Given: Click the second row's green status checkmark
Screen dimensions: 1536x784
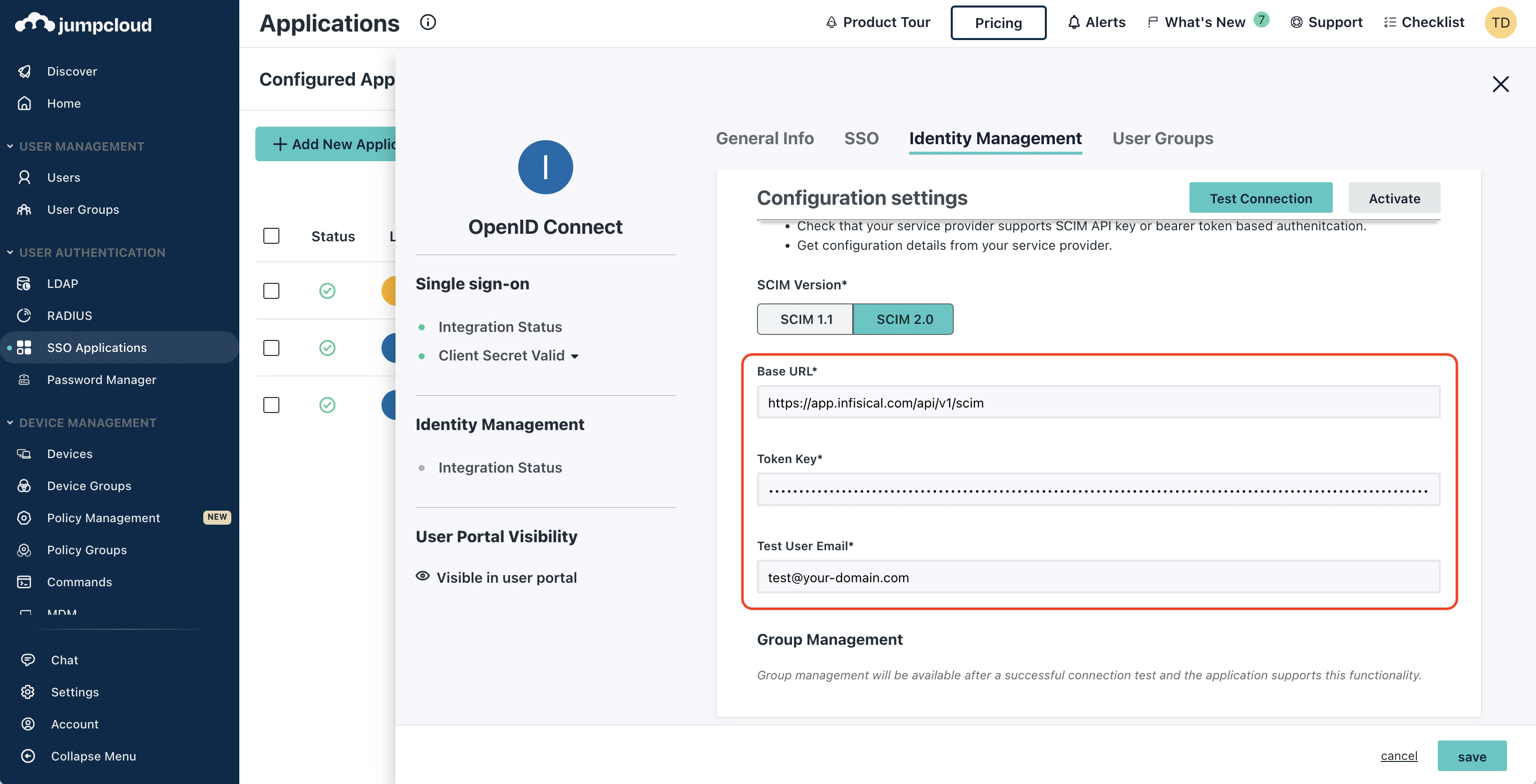Looking at the screenshot, I should pos(327,347).
